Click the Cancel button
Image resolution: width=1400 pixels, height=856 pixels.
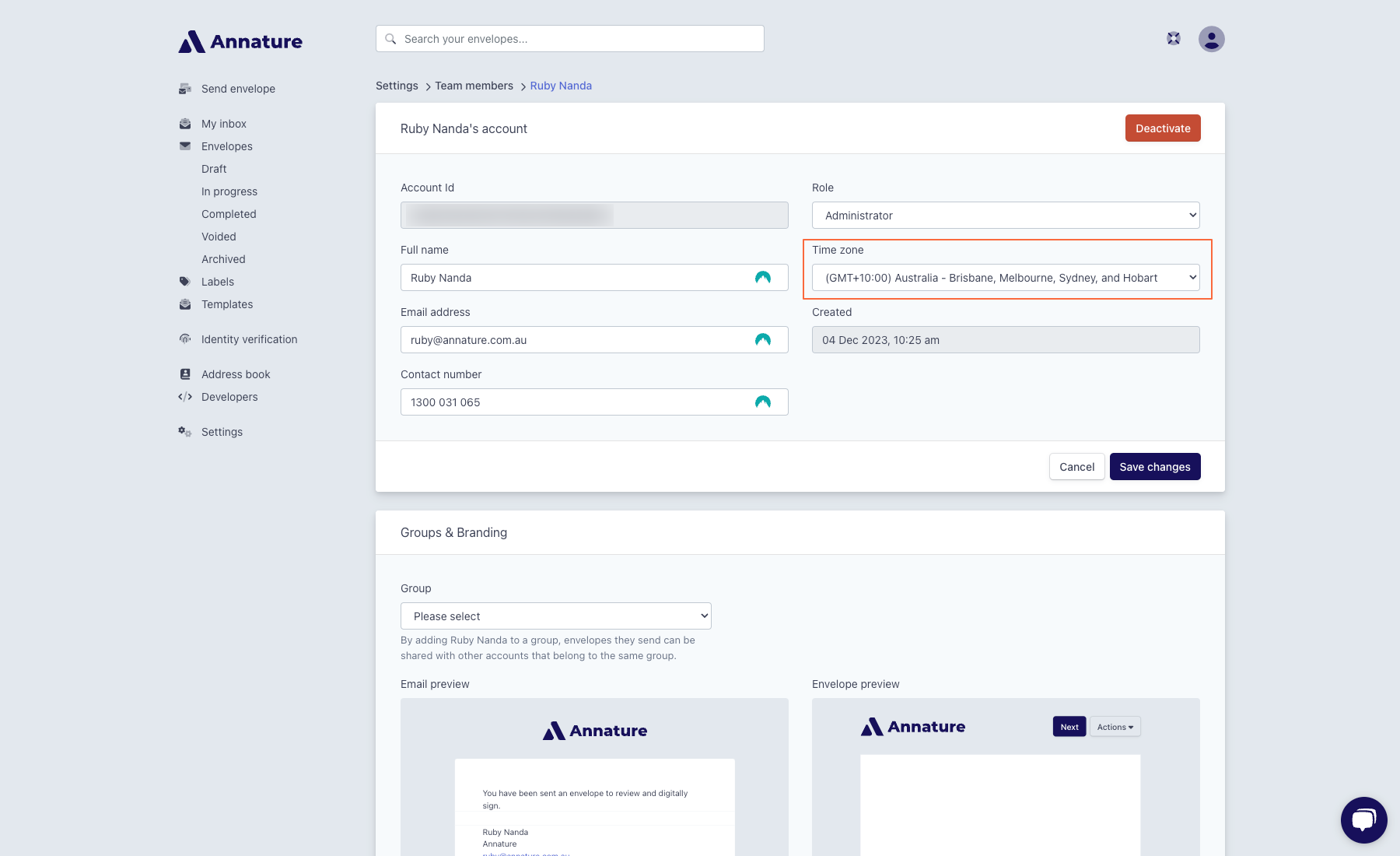click(x=1076, y=467)
